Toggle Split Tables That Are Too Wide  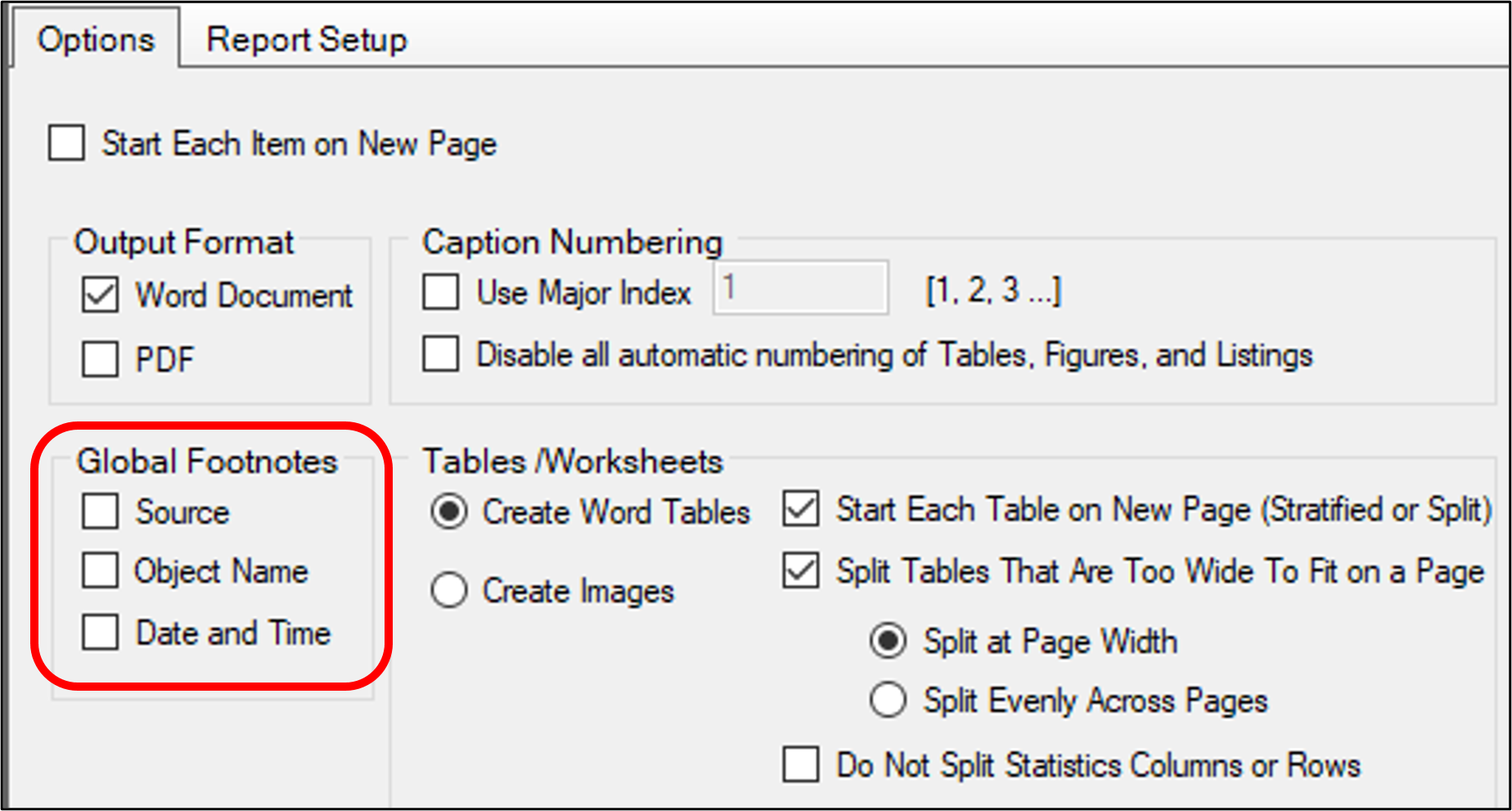click(801, 570)
